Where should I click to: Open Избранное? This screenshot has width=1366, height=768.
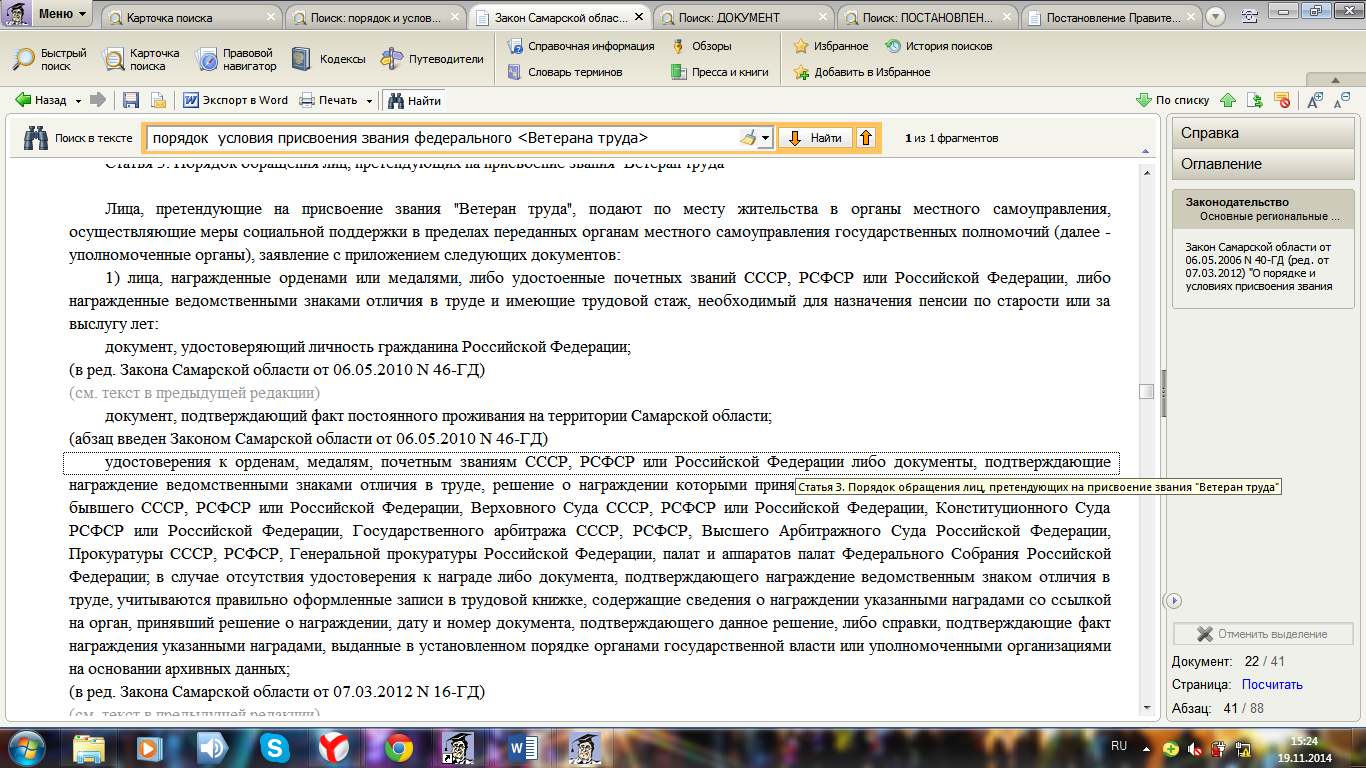click(831, 46)
